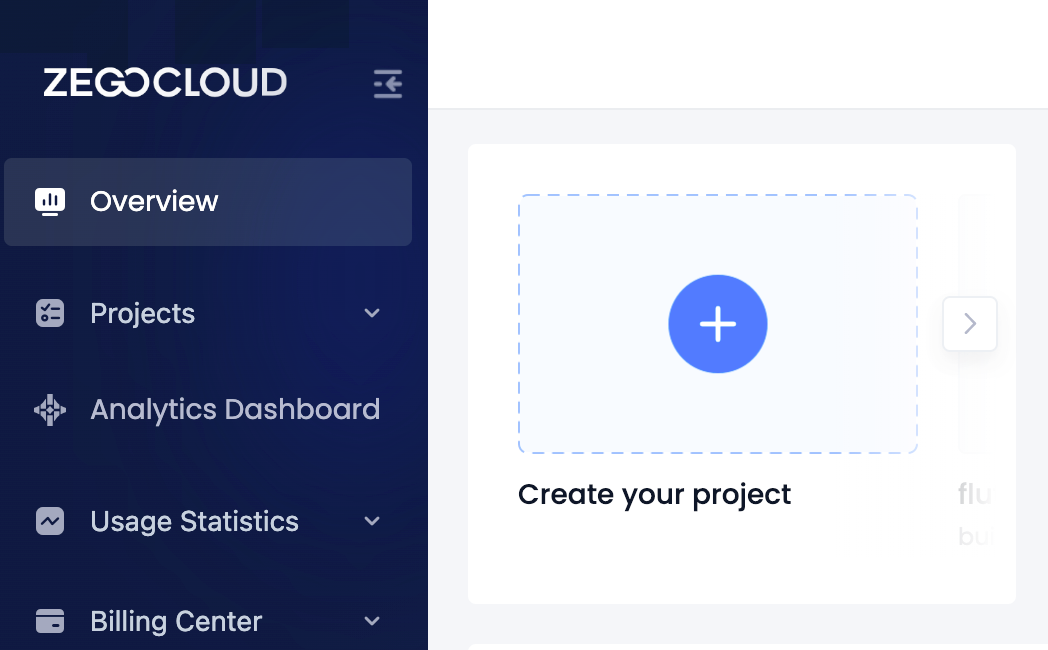
Task: Collapse the sidebar with the arrow icon
Action: click(x=388, y=84)
